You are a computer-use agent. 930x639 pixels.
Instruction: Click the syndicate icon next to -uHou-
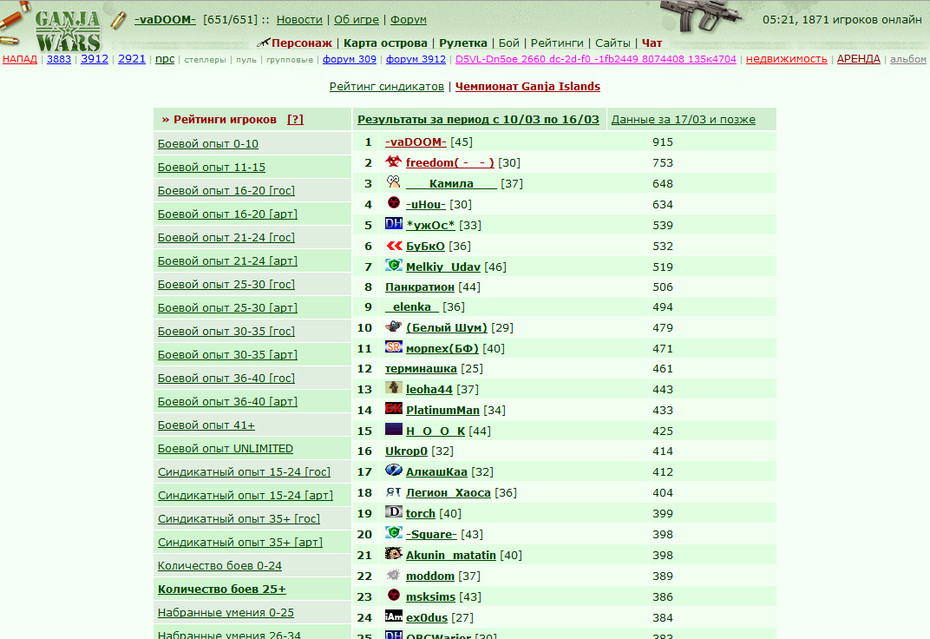(393, 203)
